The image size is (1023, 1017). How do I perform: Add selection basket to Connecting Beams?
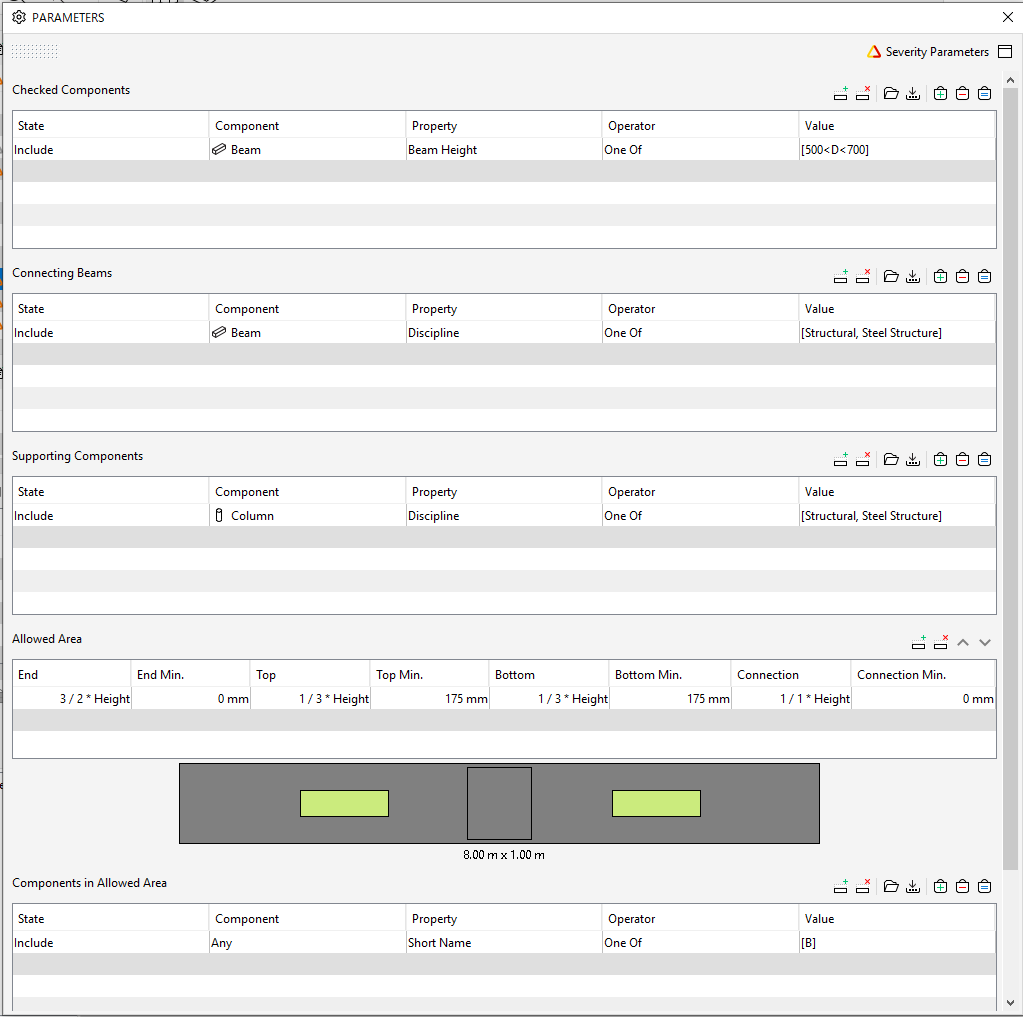click(x=940, y=277)
